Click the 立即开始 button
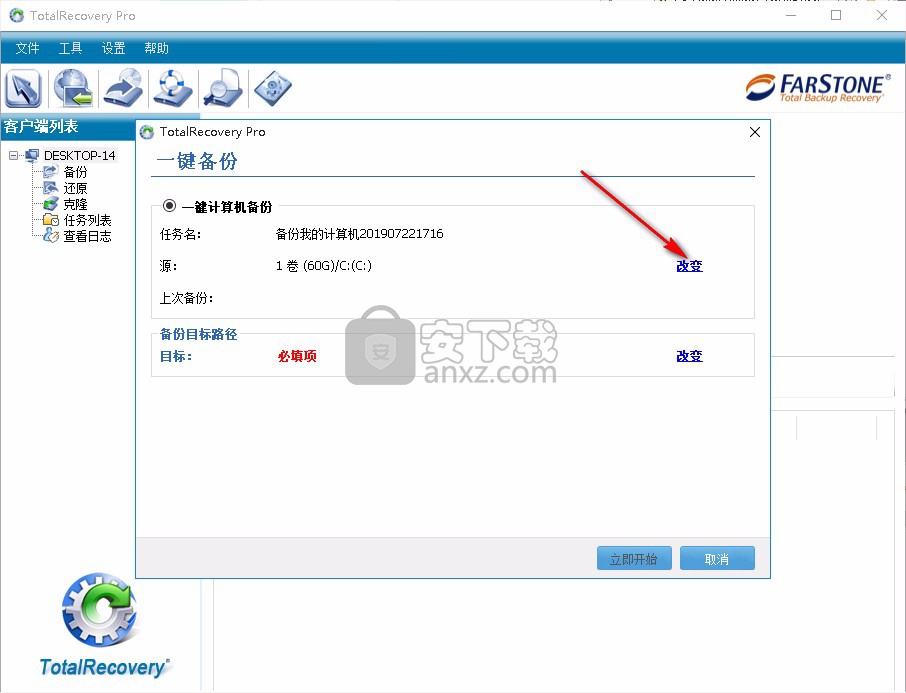 (x=634, y=558)
